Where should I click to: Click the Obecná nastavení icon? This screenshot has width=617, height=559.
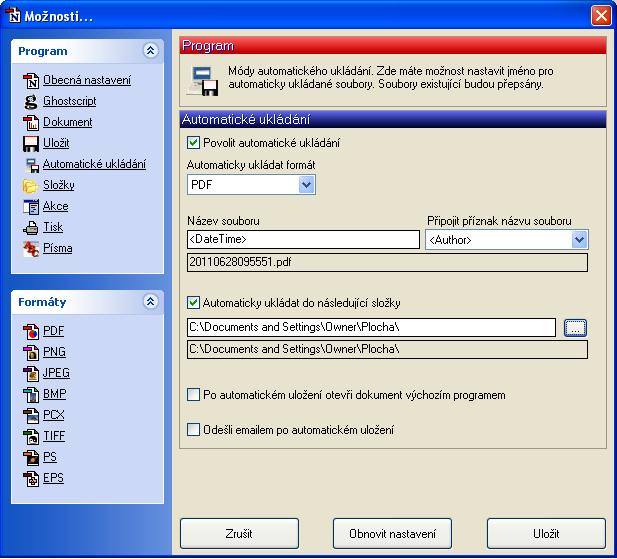(x=31, y=80)
